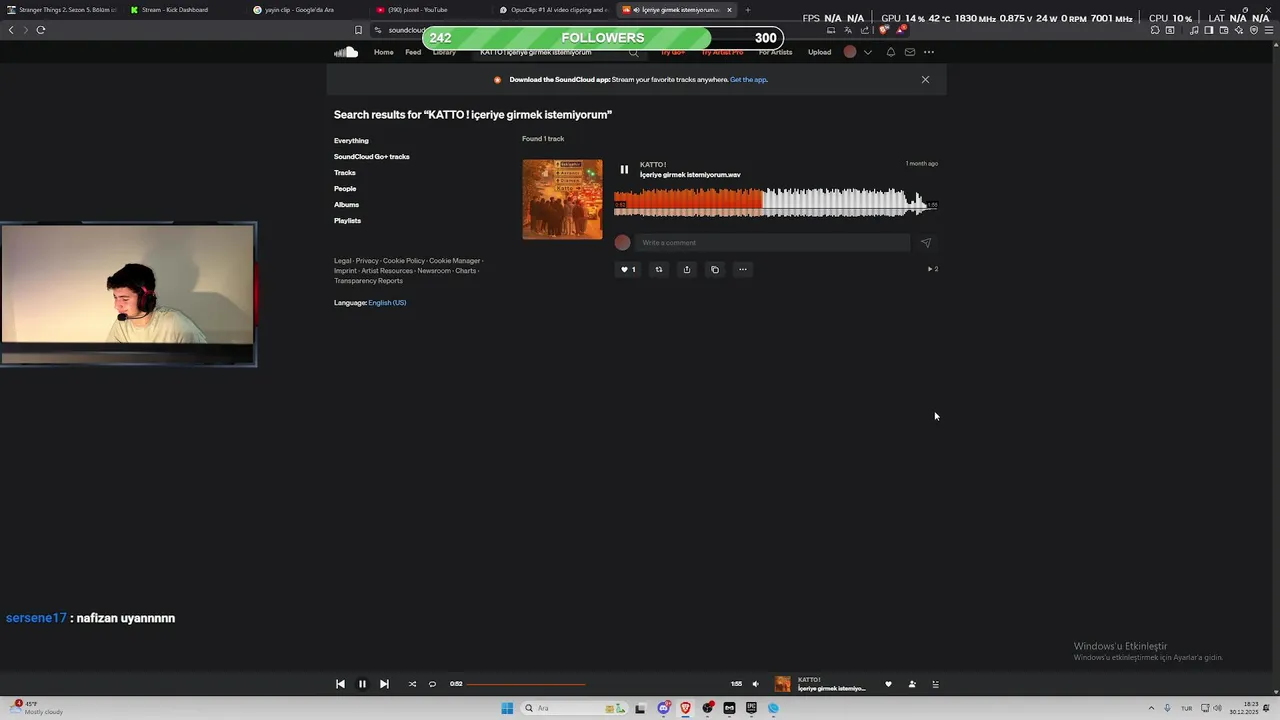Click the Upload link in header
This screenshot has height=720, width=1280.
[x=819, y=52]
